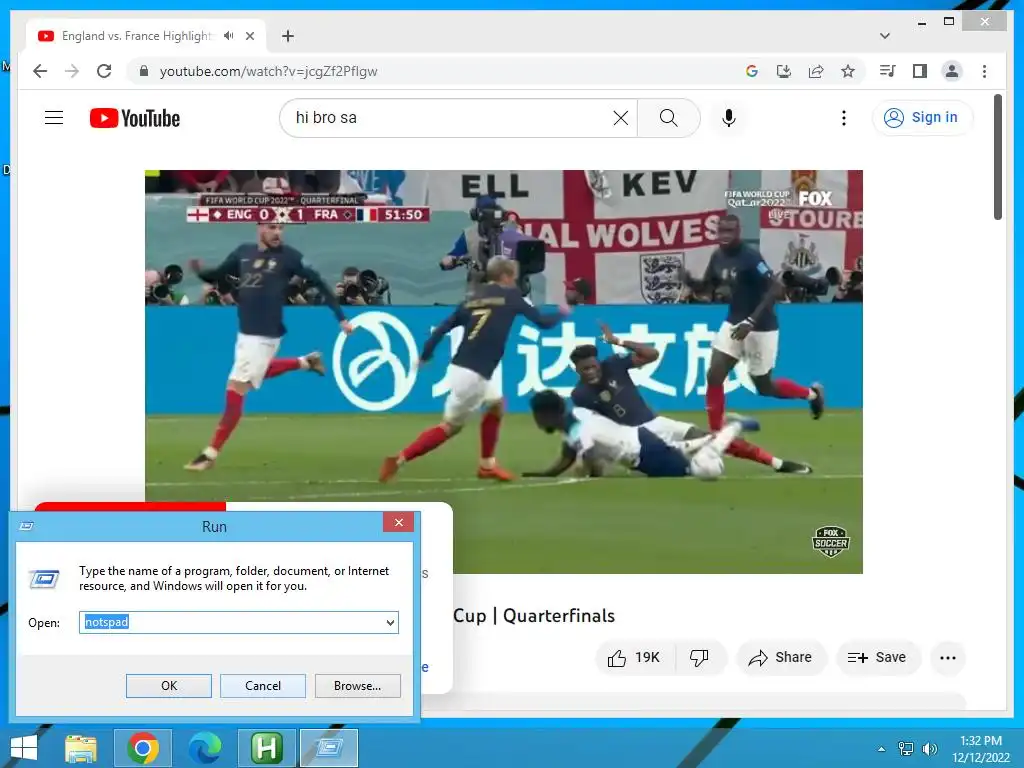Open the Chrome profile avatar

click(x=952, y=71)
